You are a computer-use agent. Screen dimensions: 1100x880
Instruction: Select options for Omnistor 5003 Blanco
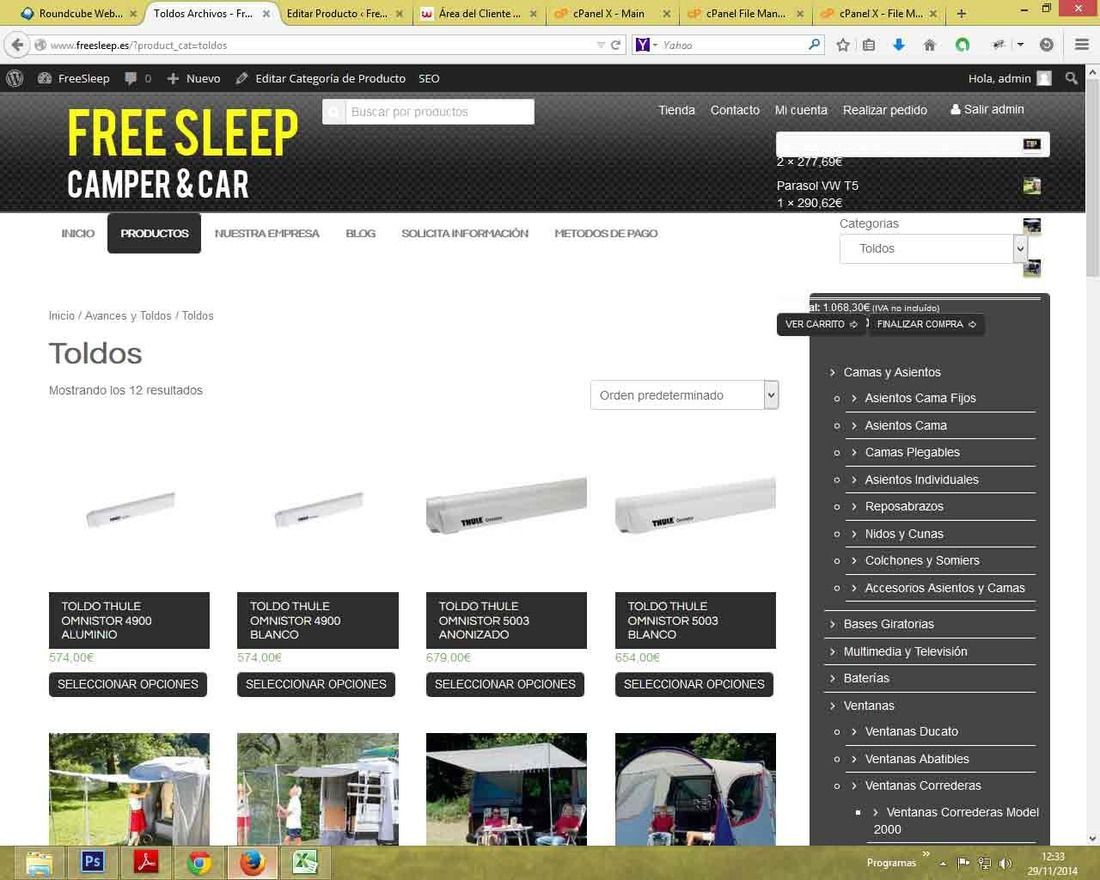pos(694,684)
